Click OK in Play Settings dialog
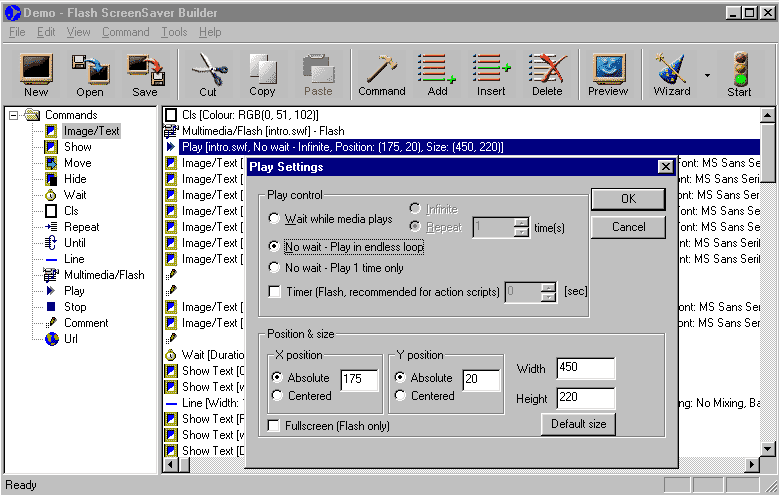This screenshot has width=779, height=495. click(628, 199)
